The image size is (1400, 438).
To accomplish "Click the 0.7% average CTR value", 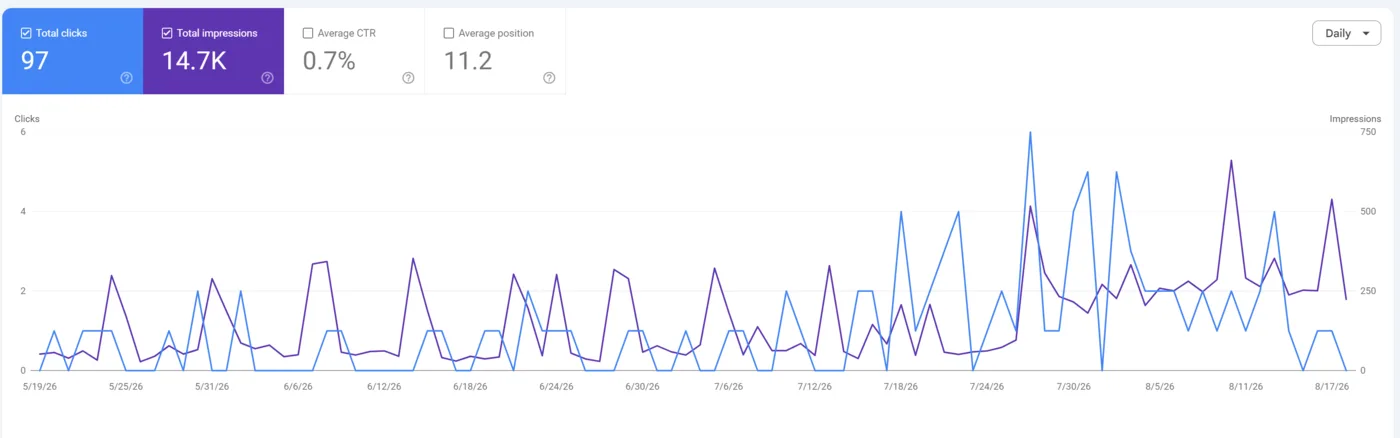I will coord(329,61).
